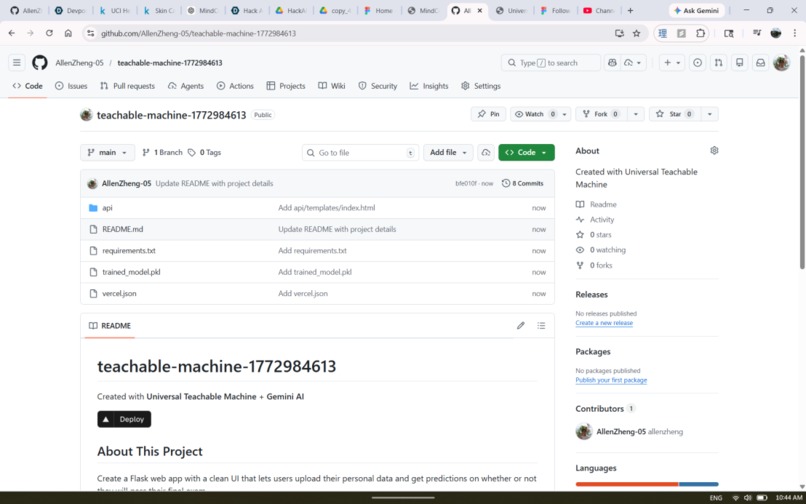
Task: Open the 1 Branch link
Action: (162, 152)
